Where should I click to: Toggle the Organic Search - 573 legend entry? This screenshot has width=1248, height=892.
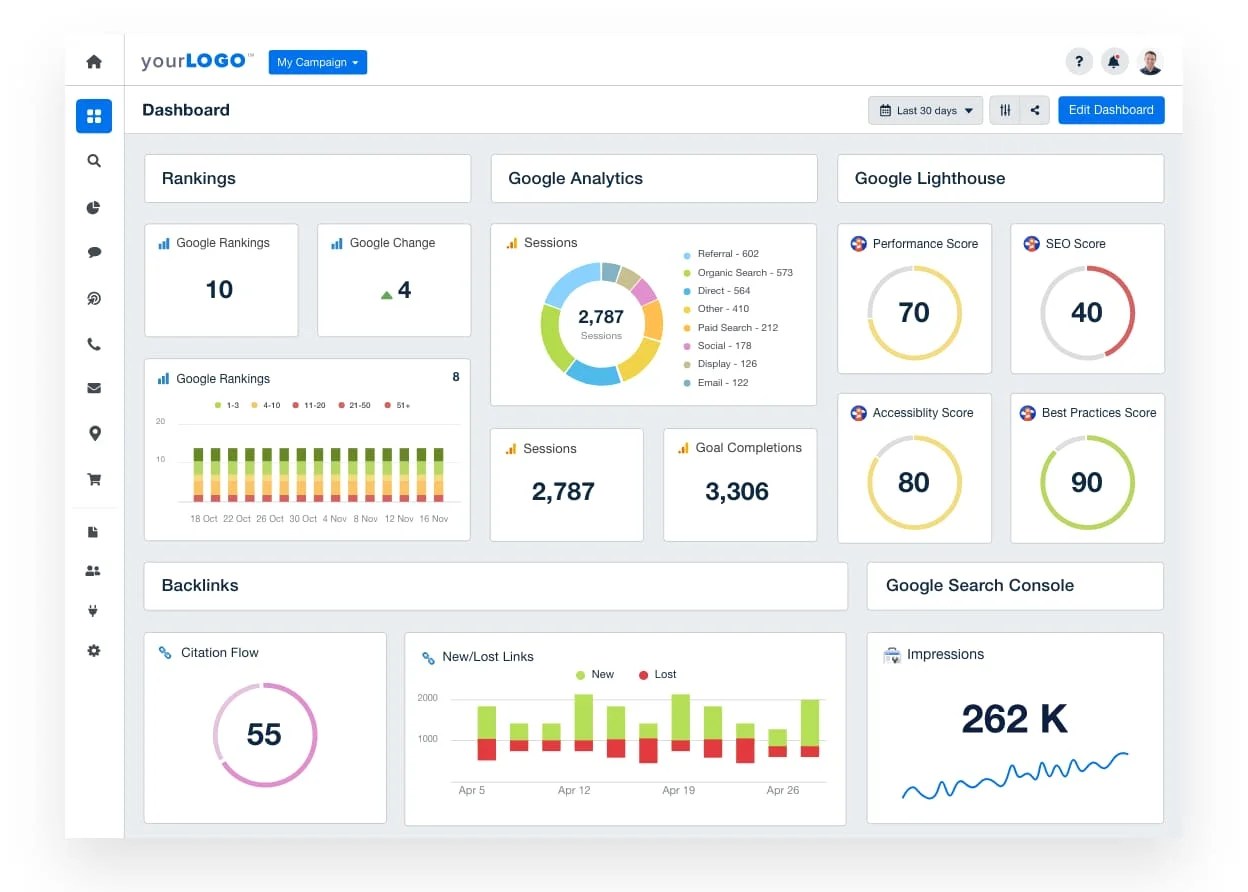point(738,273)
